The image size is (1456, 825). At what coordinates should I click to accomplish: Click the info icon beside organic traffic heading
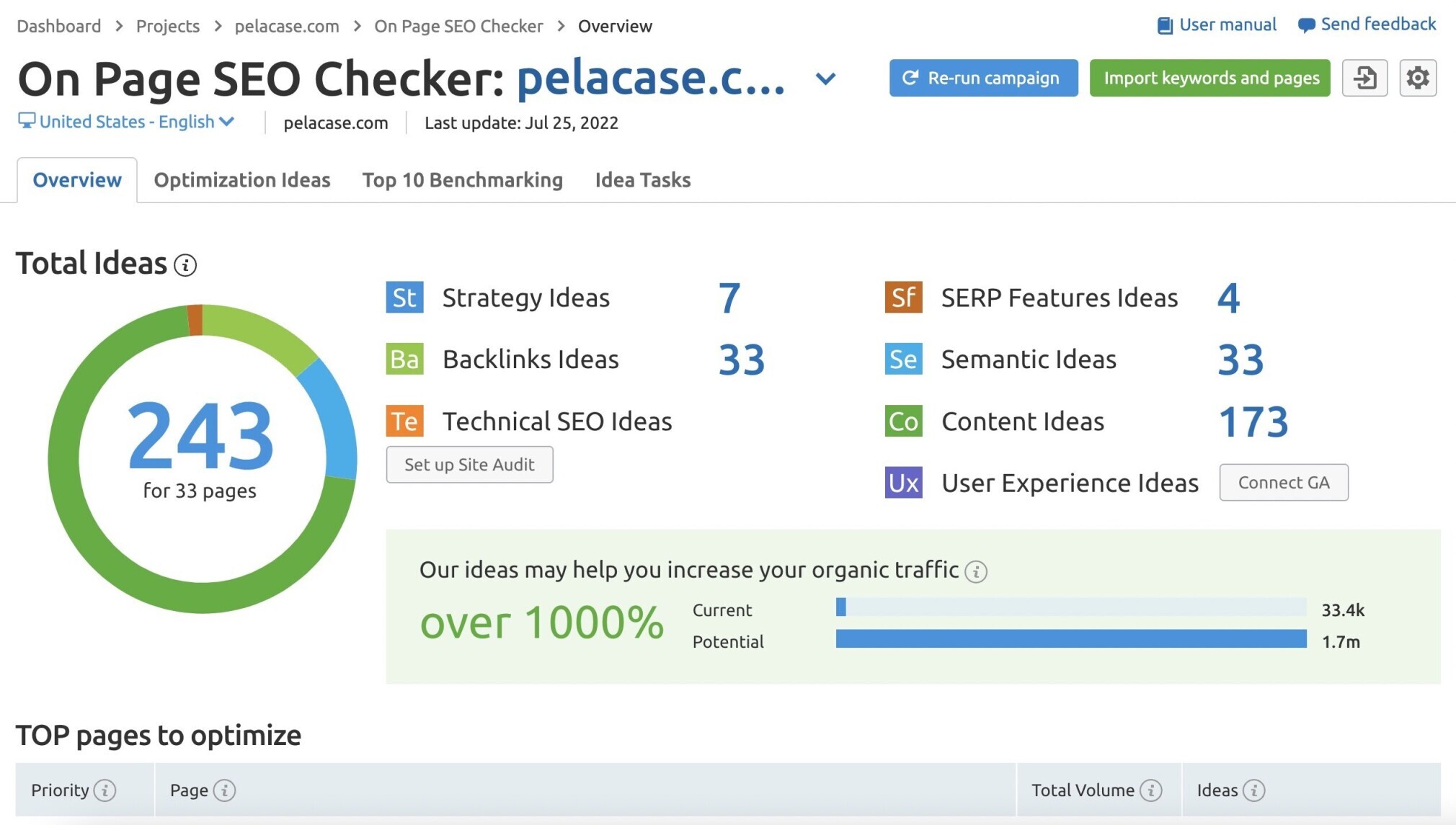point(976,571)
